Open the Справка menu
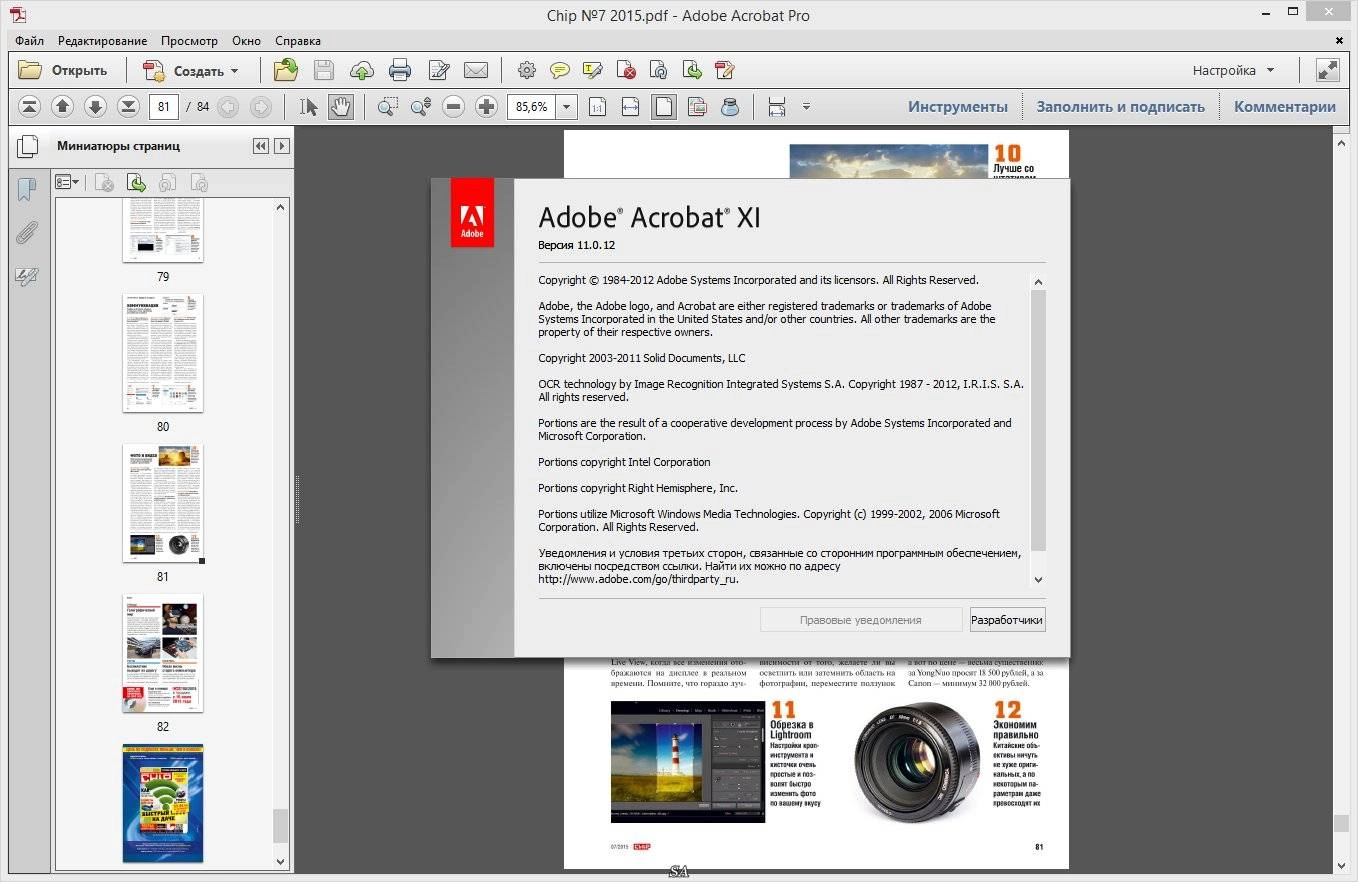 [298, 41]
